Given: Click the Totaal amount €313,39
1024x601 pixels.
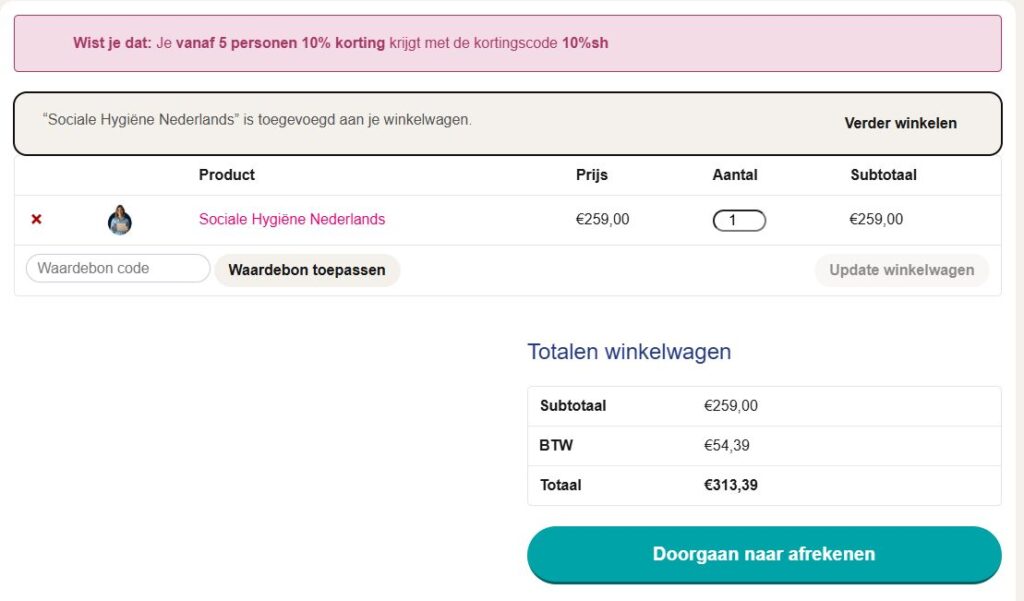Looking at the screenshot, I should point(731,485).
